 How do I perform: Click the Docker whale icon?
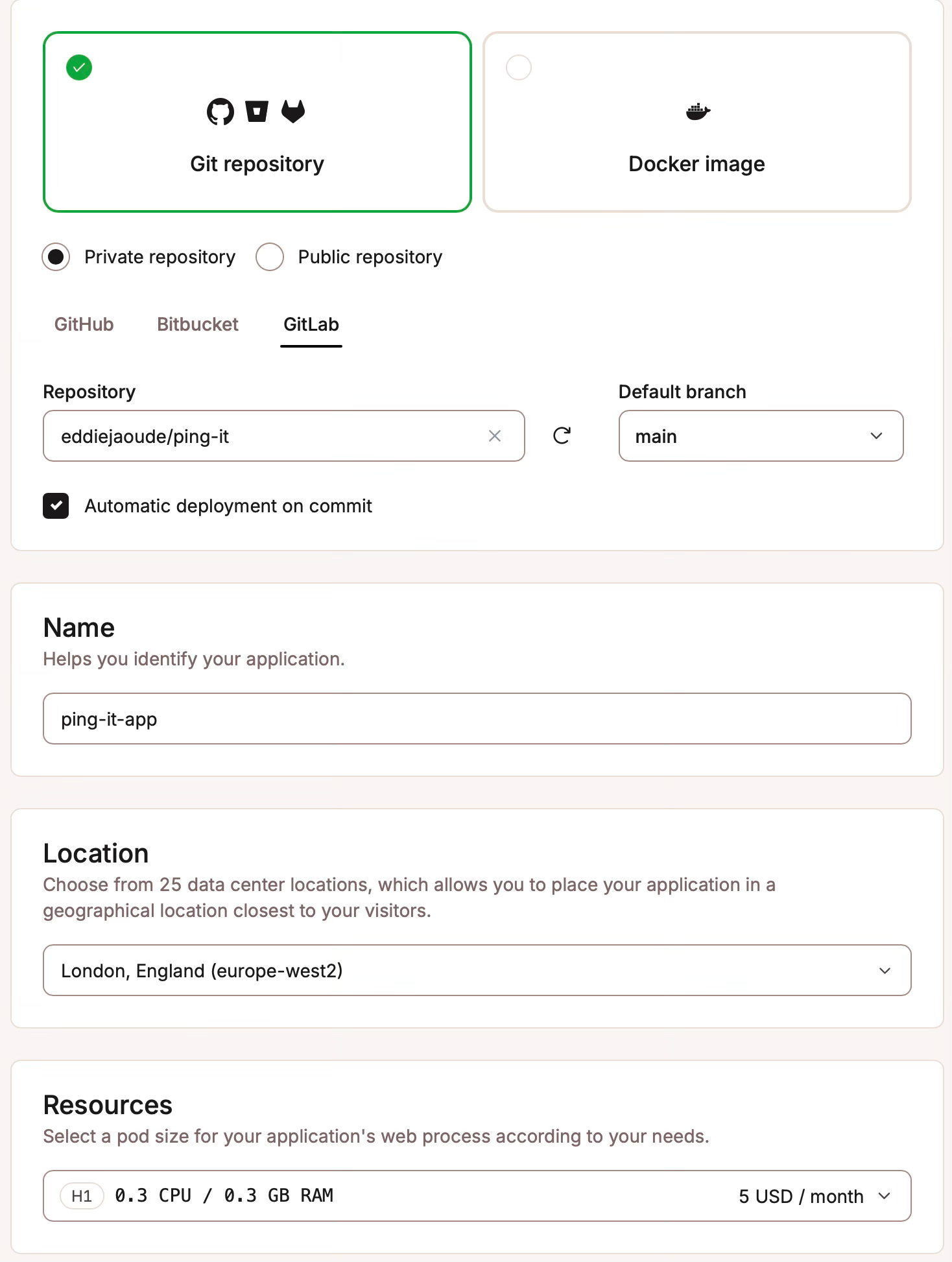[x=698, y=112]
